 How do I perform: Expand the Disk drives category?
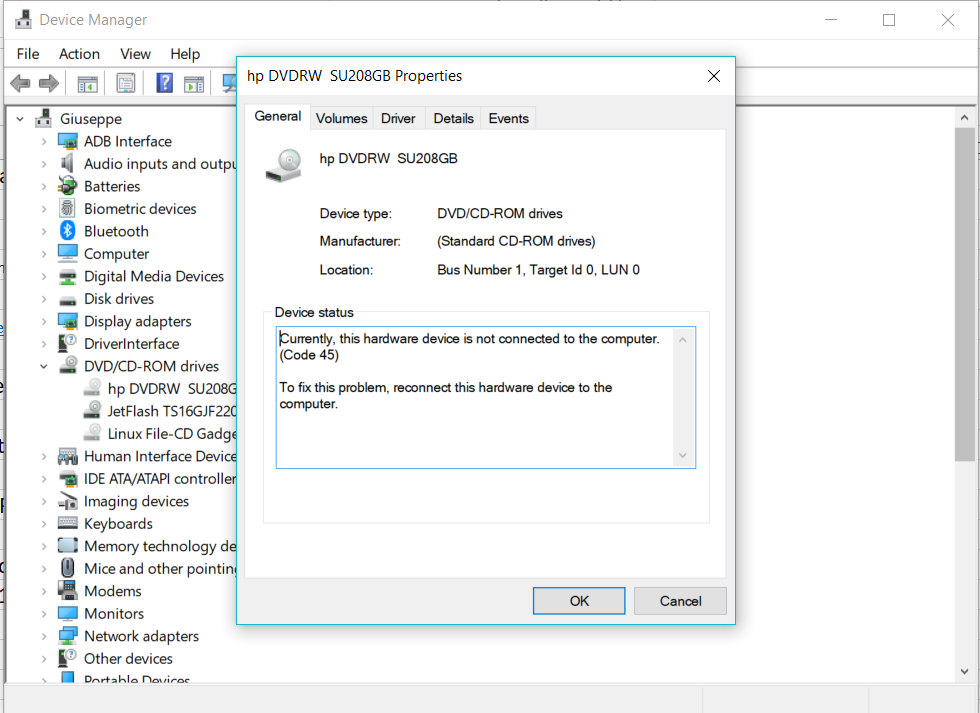tap(44, 299)
